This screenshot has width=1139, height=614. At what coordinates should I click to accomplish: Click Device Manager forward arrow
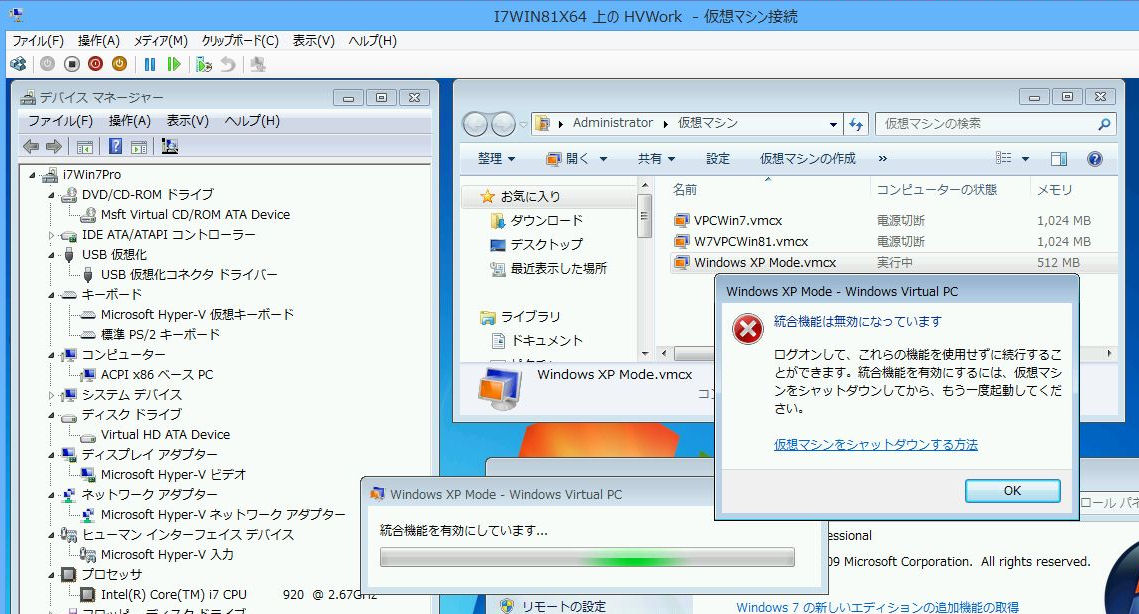click(x=54, y=147)
